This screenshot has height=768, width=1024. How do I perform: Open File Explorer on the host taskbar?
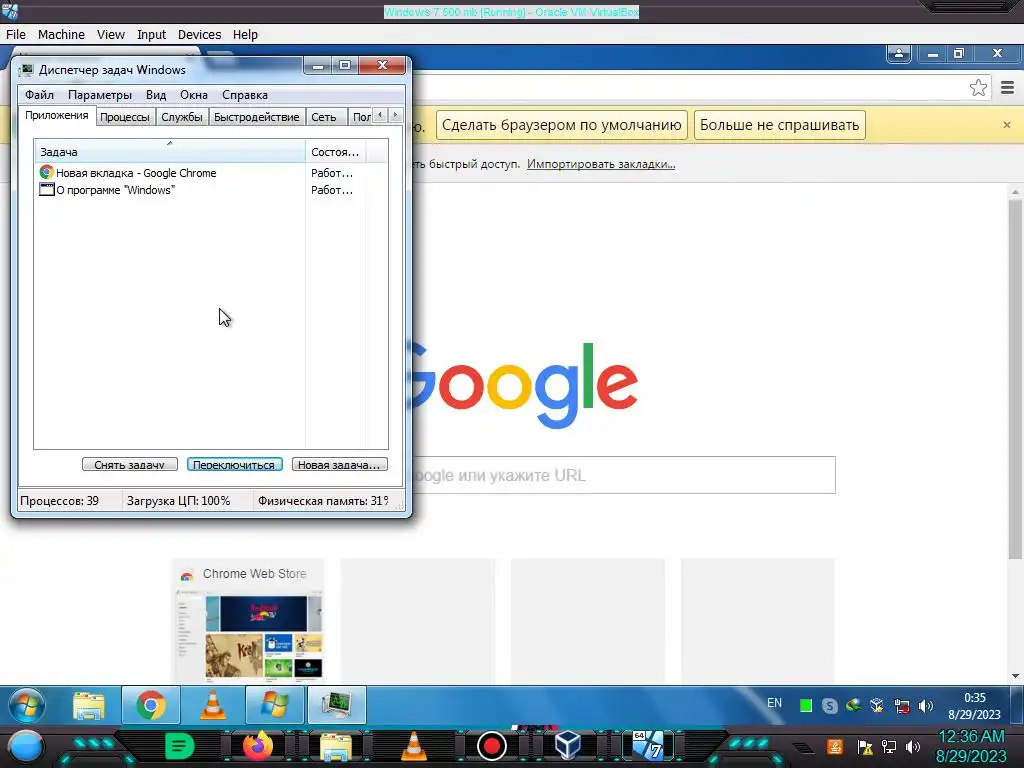click(336, 747)
